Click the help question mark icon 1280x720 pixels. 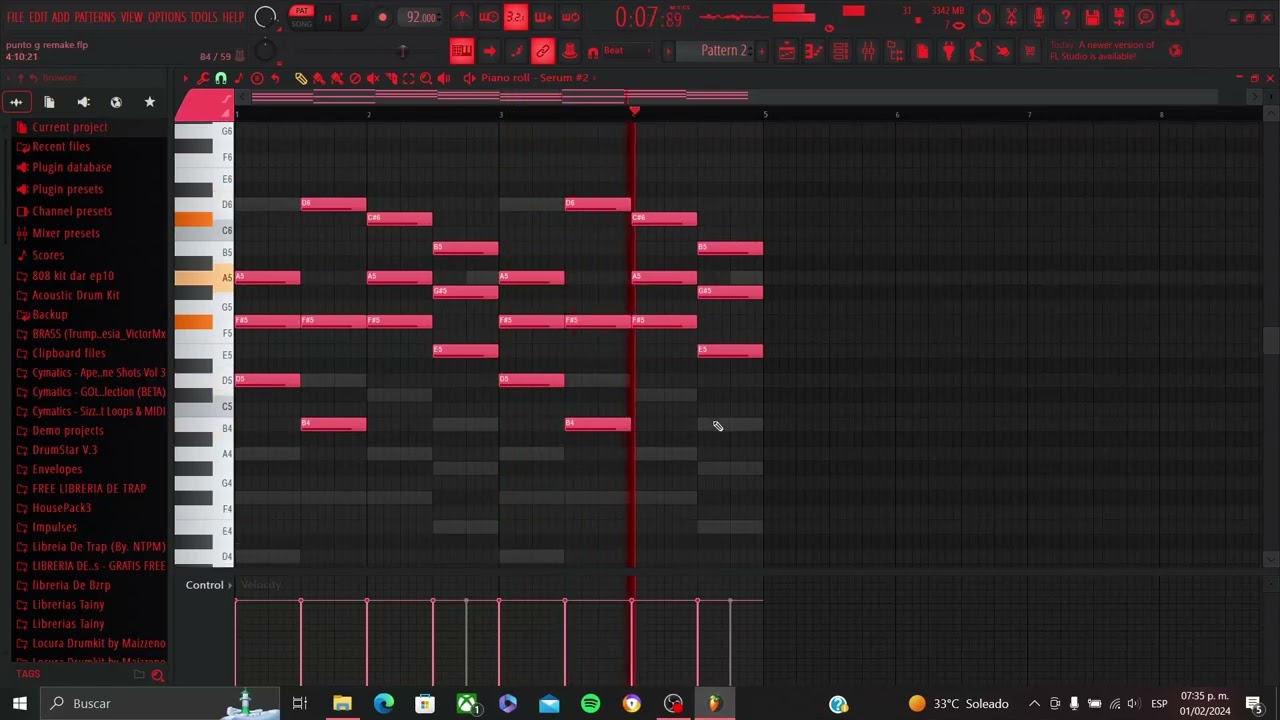(x=1065, y=17)
